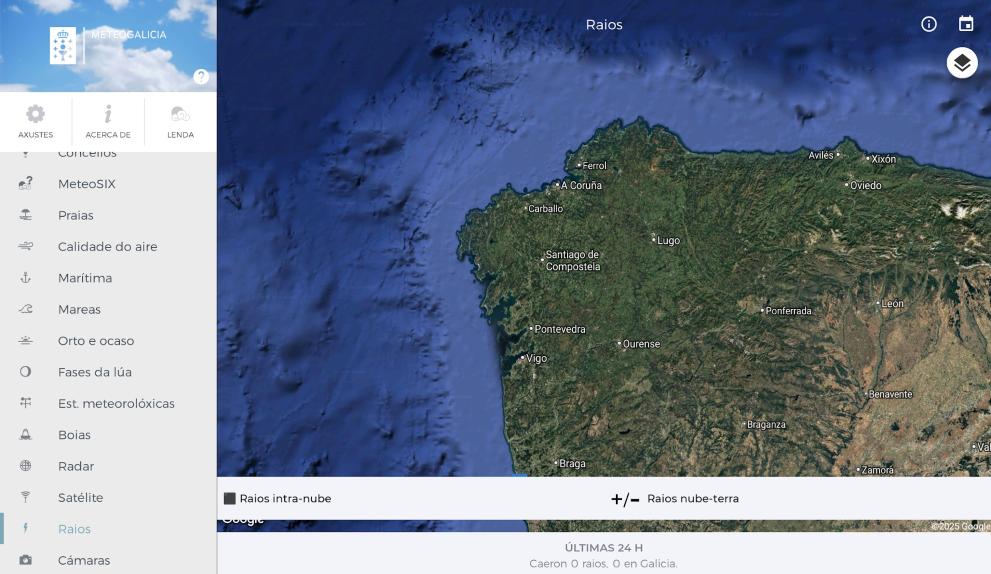Click the METEOGALICIA header text

coord(129,35)
